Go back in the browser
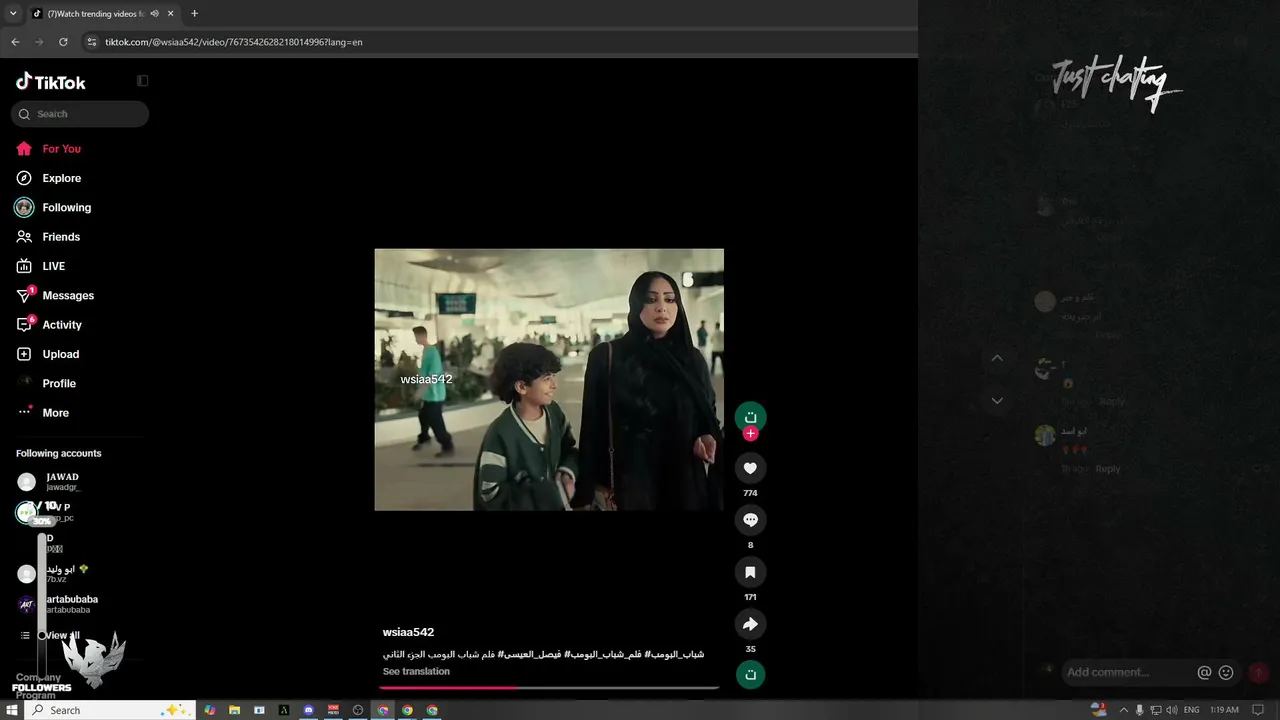Viewport: 1280px width, 720px height. (15, 42)
